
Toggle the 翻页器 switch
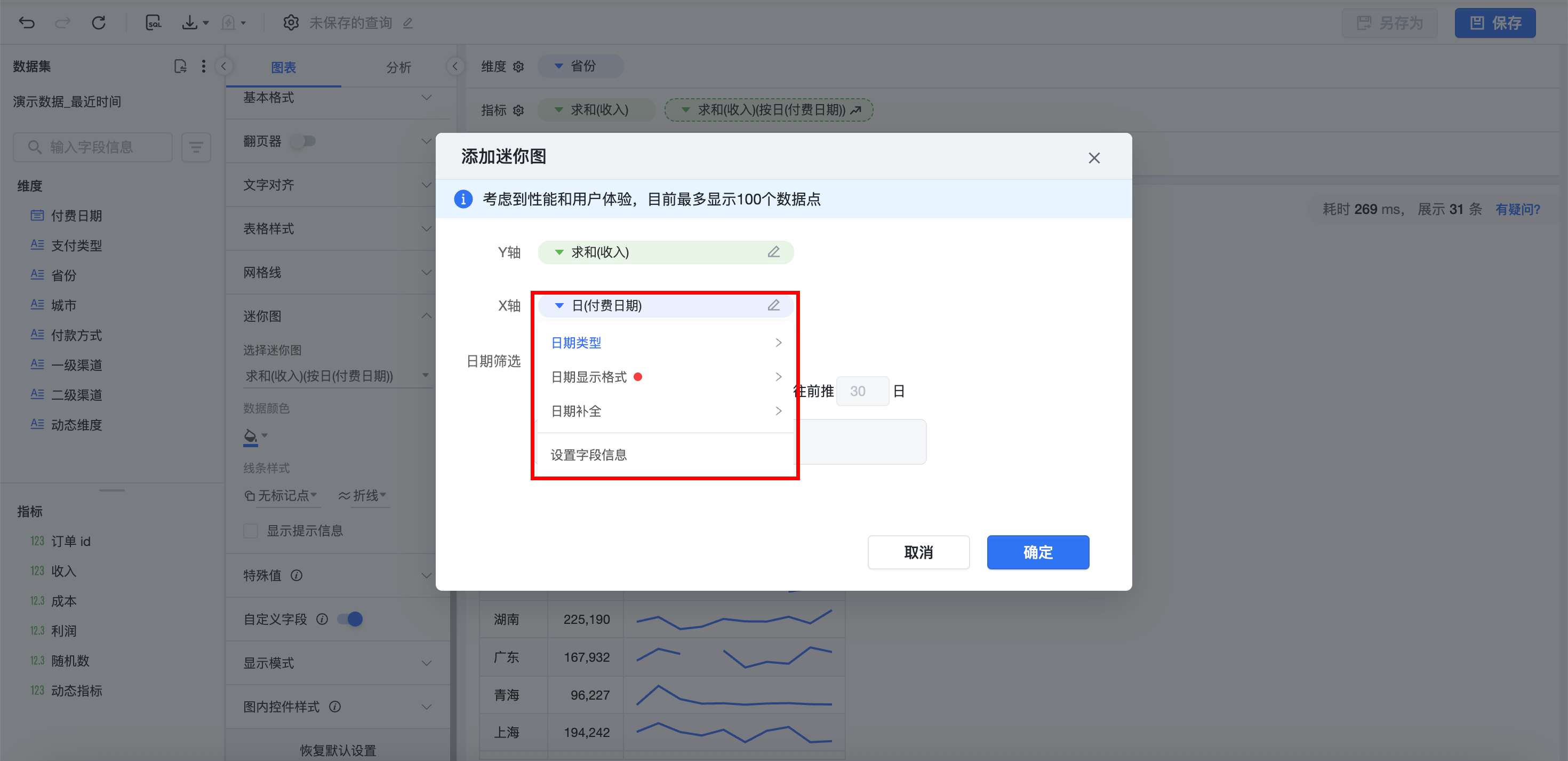303,141
